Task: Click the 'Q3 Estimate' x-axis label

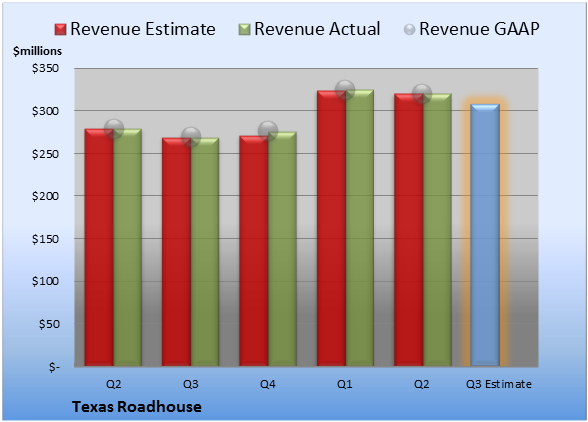Action: [x=499, y=384]
